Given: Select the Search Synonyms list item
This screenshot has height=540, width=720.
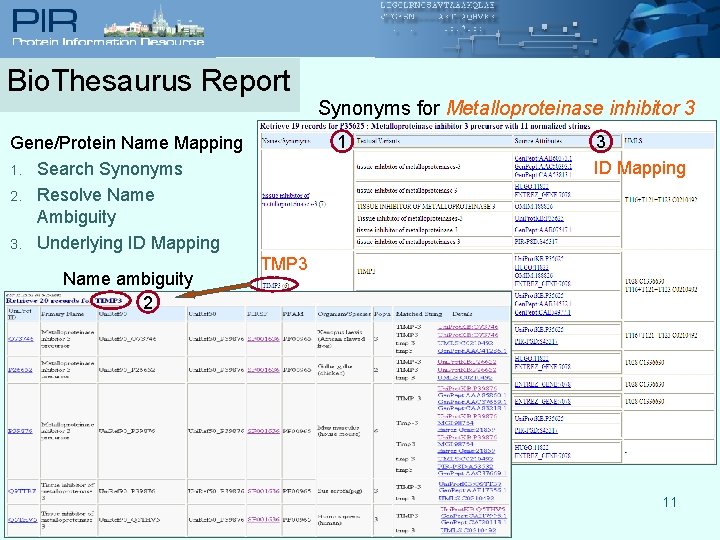Looking at the screenshot, I should [x=110, y=169].
